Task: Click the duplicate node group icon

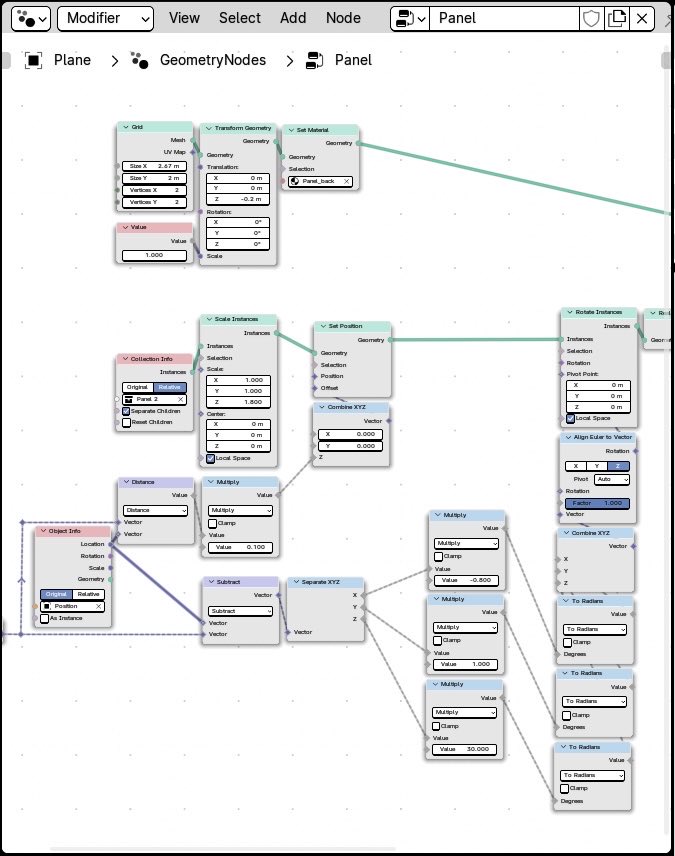Action: 617,19
